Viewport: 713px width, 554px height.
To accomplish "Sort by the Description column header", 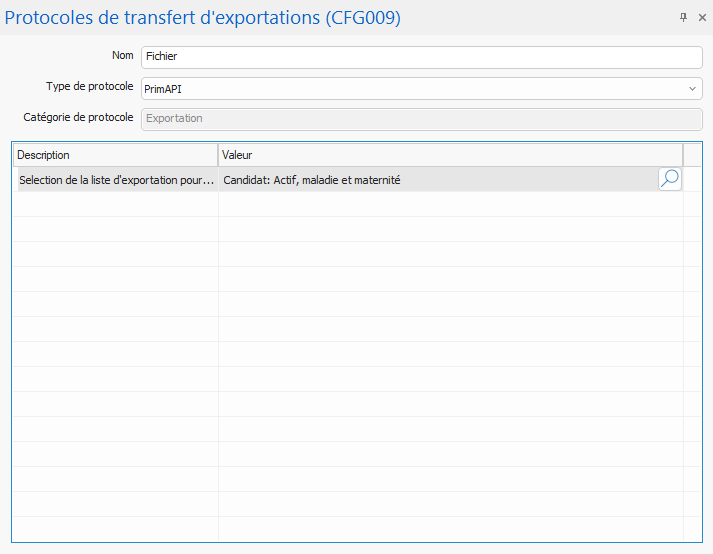I will [115, 155].
